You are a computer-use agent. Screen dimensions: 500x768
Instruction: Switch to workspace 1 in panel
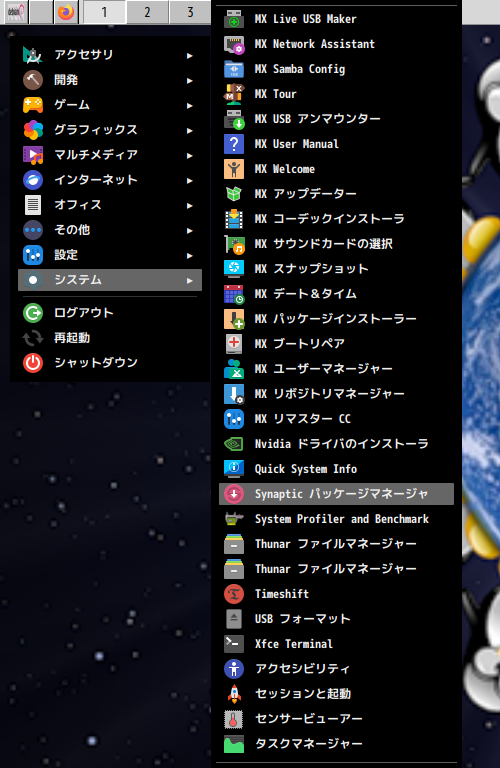click(x=104, y=12)
